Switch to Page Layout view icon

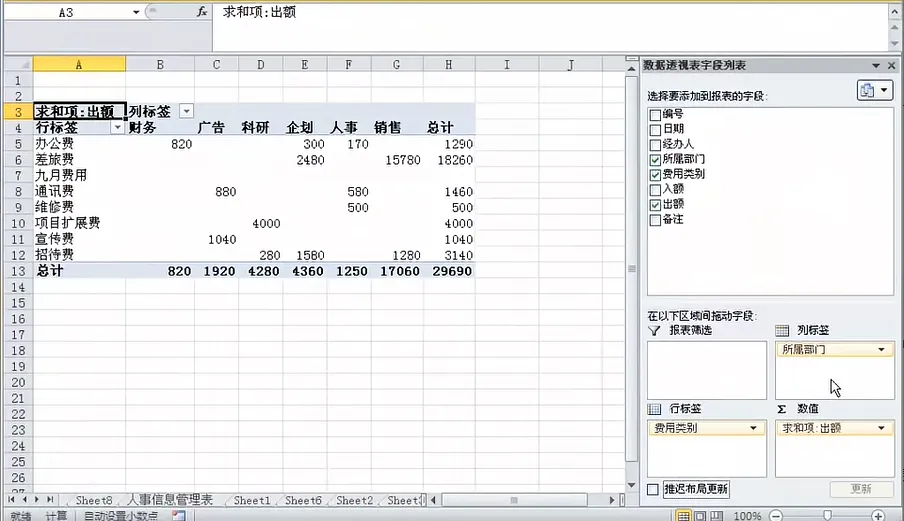pyautogui.click(x=700, y=516)
